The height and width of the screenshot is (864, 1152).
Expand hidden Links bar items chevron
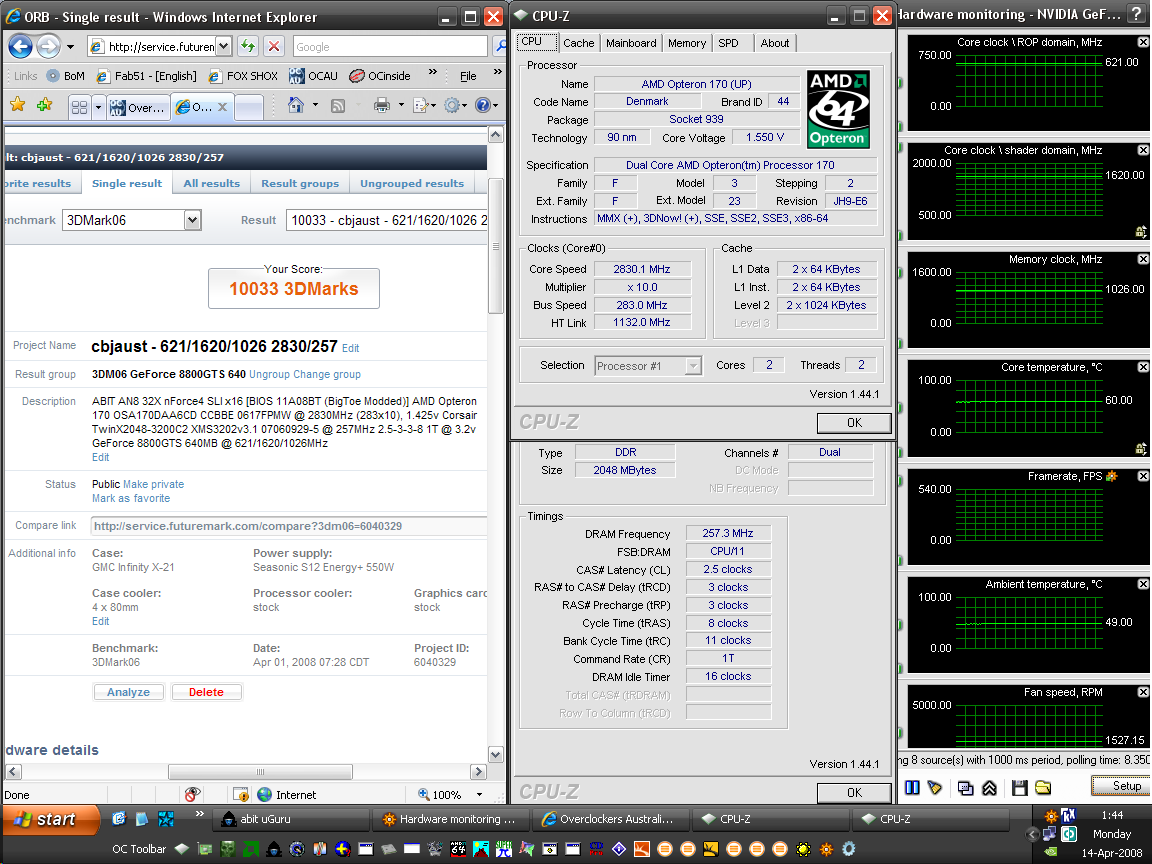(x=433, y=72)
